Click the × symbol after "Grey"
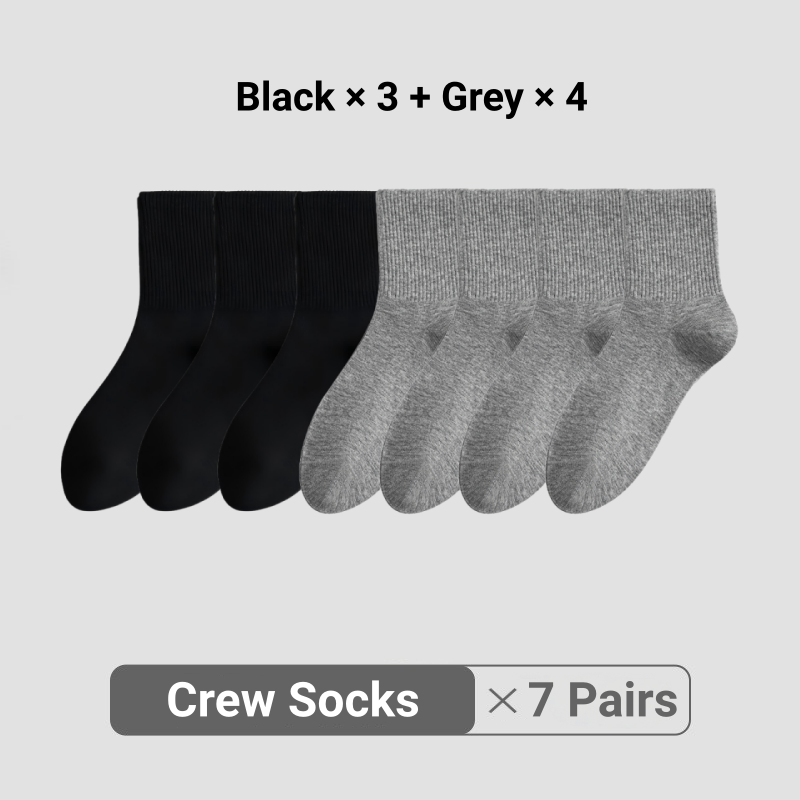This screenshot has height=800, width=800. (544, 97)
